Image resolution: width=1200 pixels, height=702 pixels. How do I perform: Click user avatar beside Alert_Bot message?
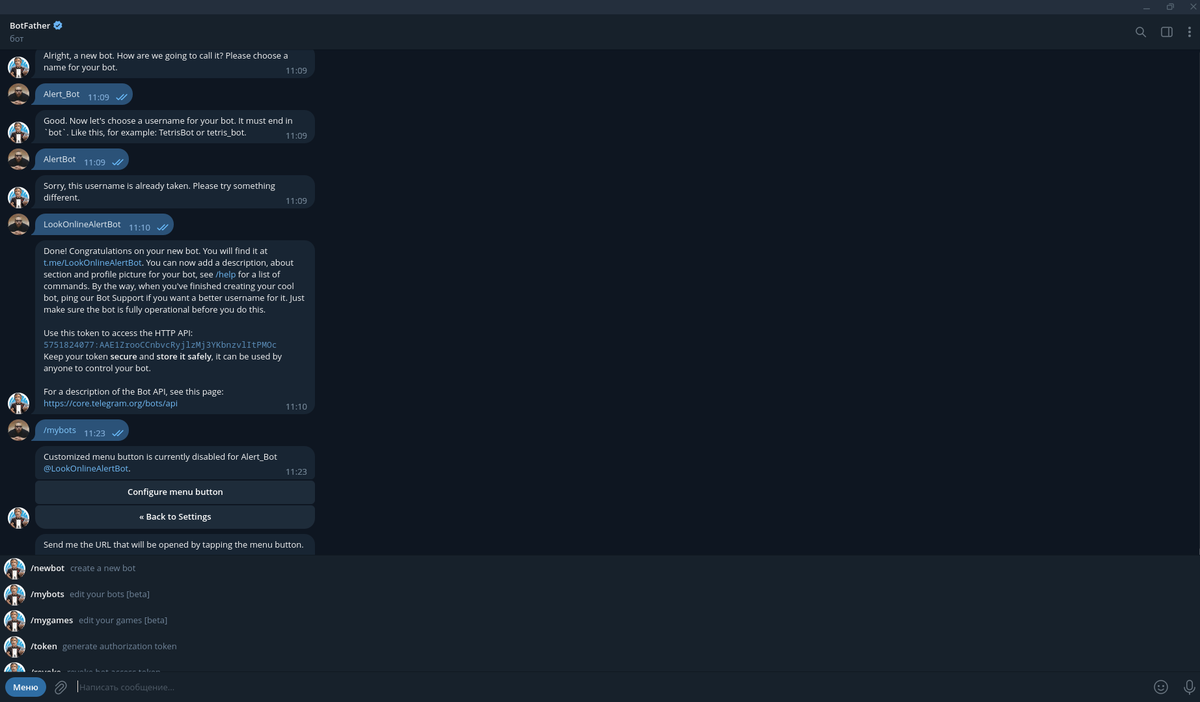click(18, 95)
